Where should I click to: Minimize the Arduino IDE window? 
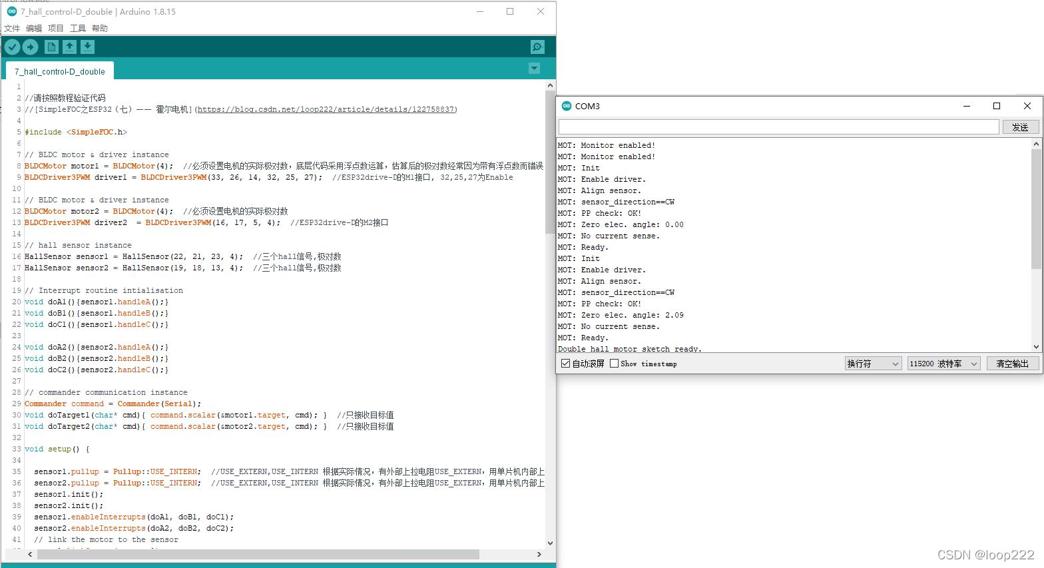point(480,11)
